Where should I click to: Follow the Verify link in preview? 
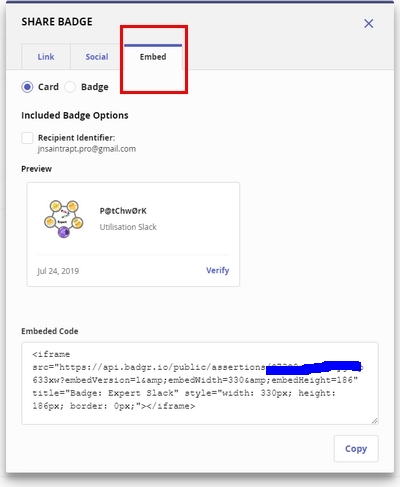coord(217,270)
